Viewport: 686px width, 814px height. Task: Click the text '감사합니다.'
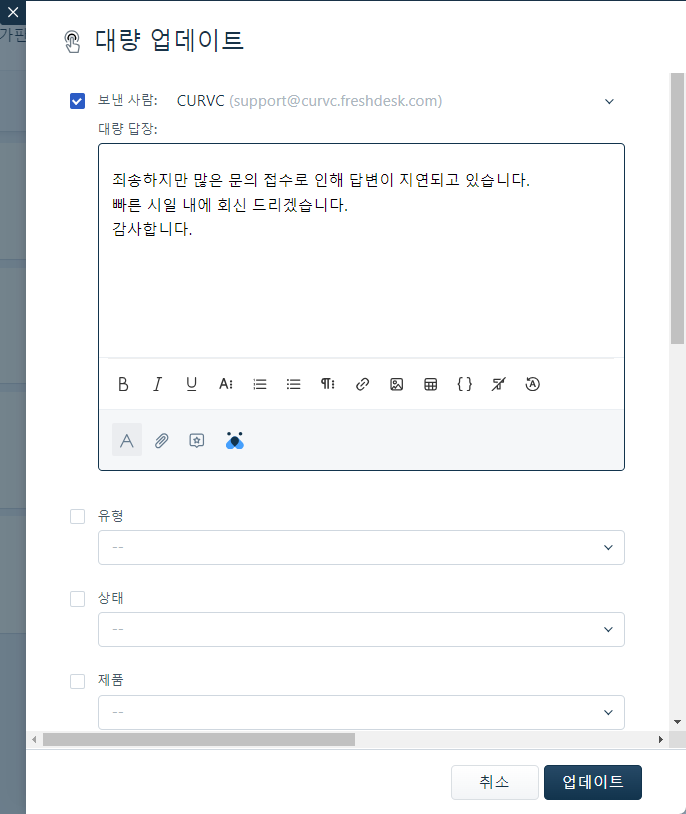point(152,229)
